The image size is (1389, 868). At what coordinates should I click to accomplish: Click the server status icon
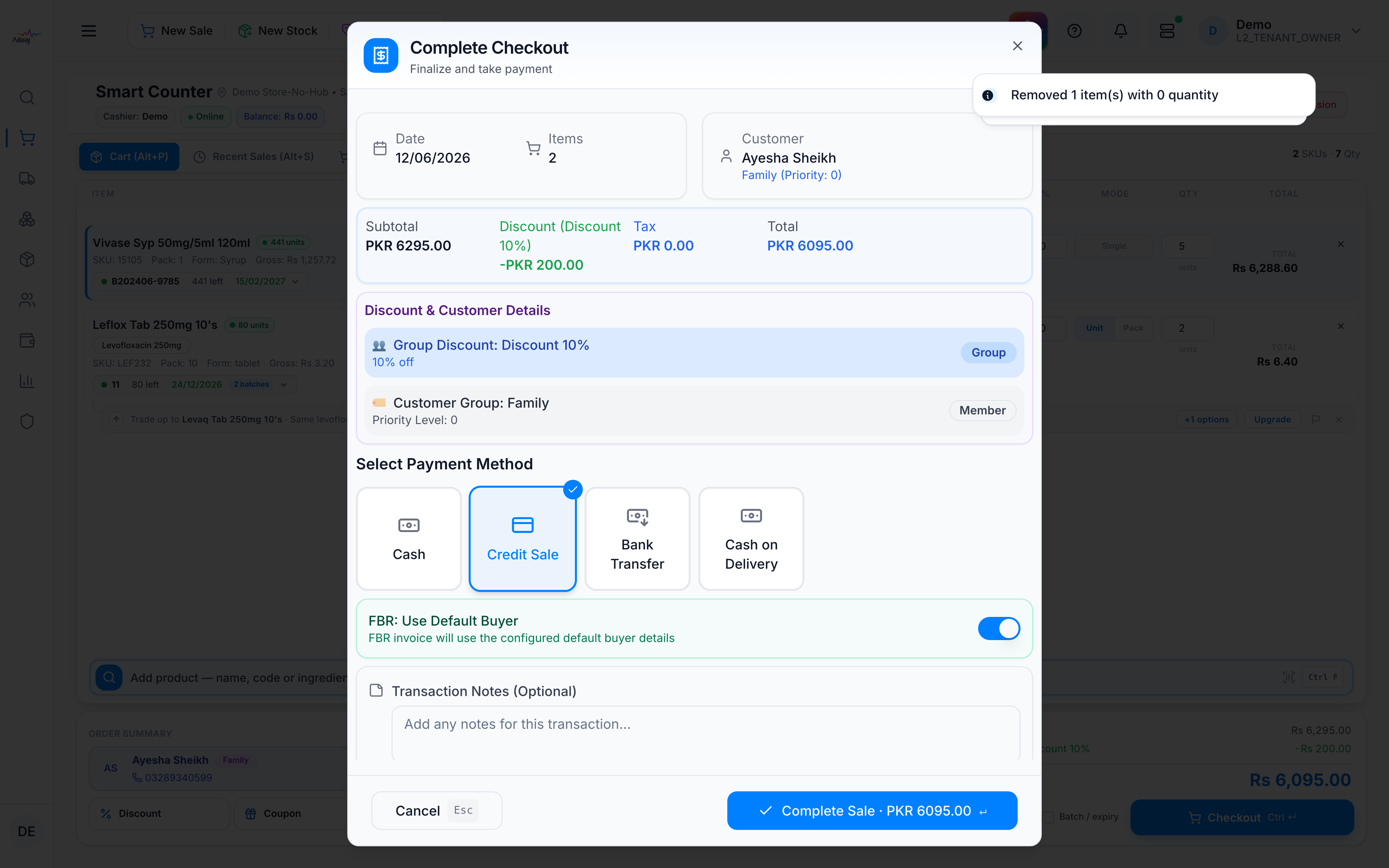coord(1167,31)
